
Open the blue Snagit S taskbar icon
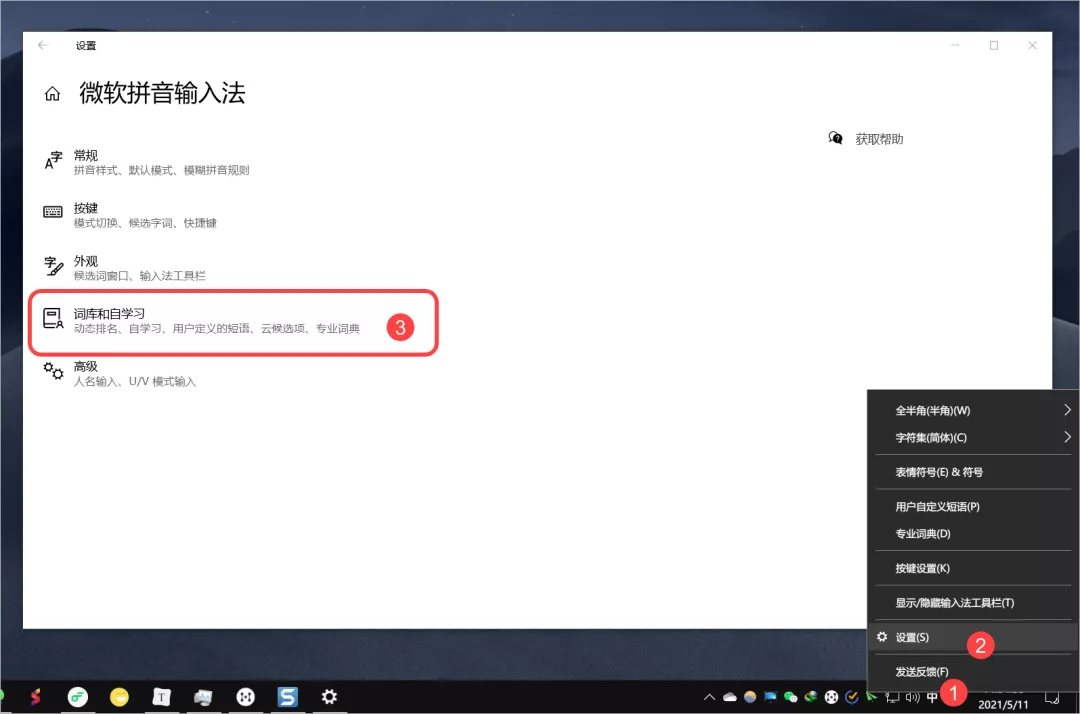[x=287, y=697]
